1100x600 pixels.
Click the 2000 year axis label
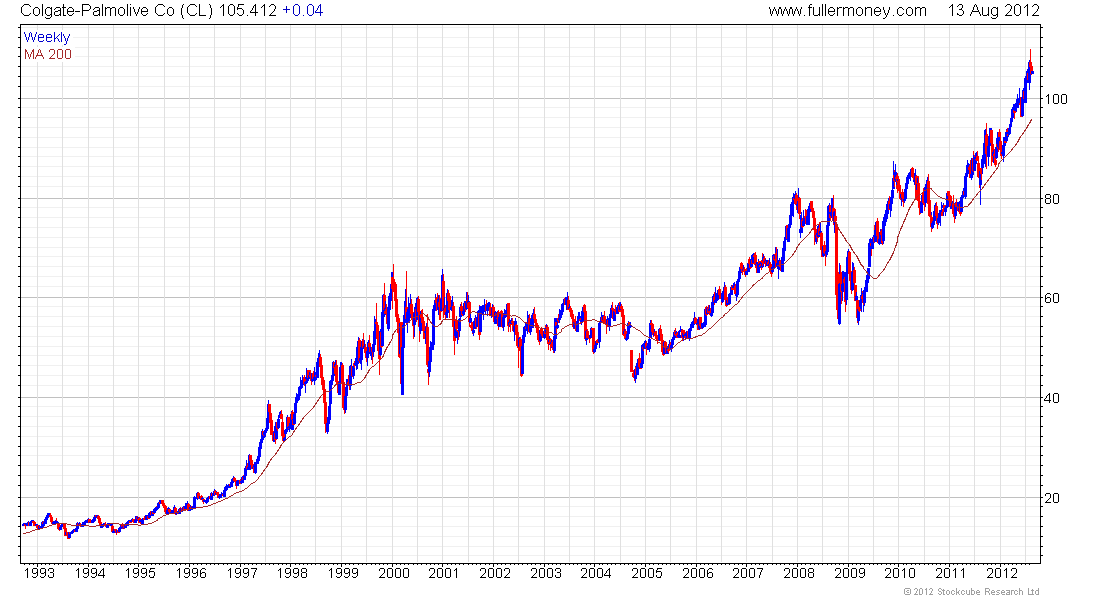(394, 573)
